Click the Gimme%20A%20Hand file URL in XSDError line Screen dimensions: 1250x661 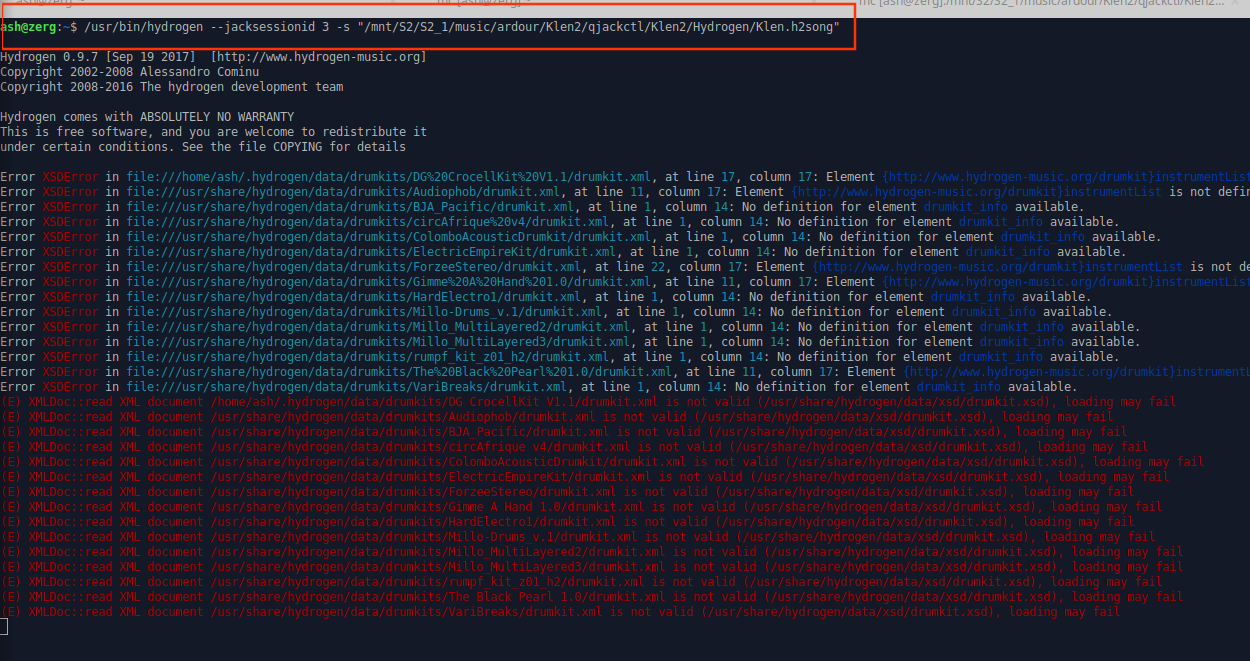[388, 282]
